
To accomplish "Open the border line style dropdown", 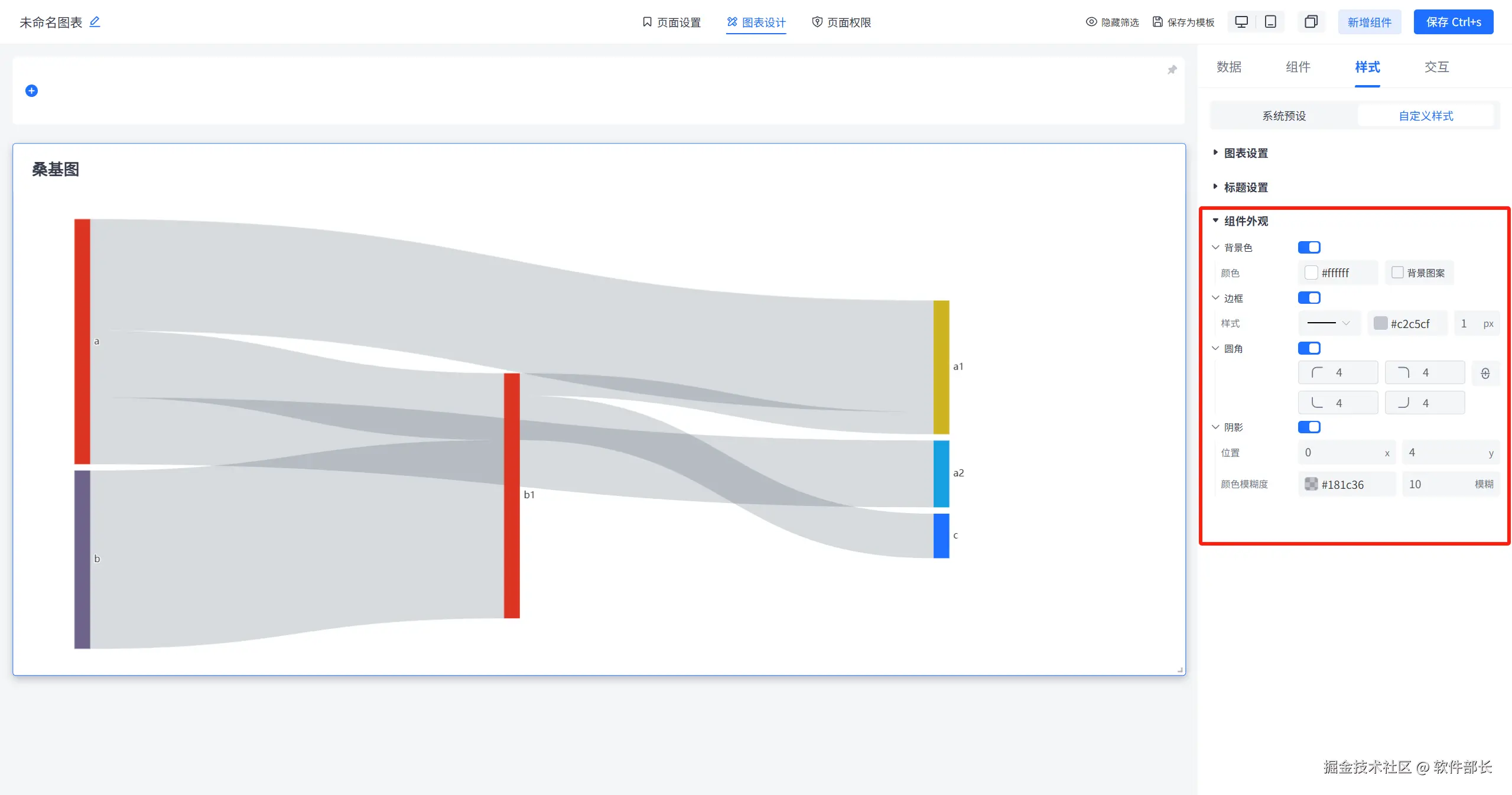I will (x=1329, y=323).
